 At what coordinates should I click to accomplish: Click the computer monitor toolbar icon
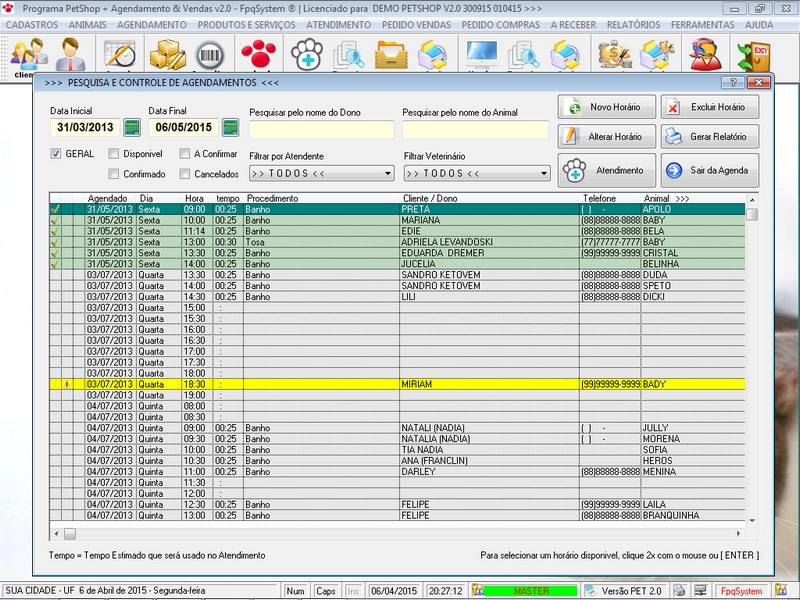click(482, 54)
